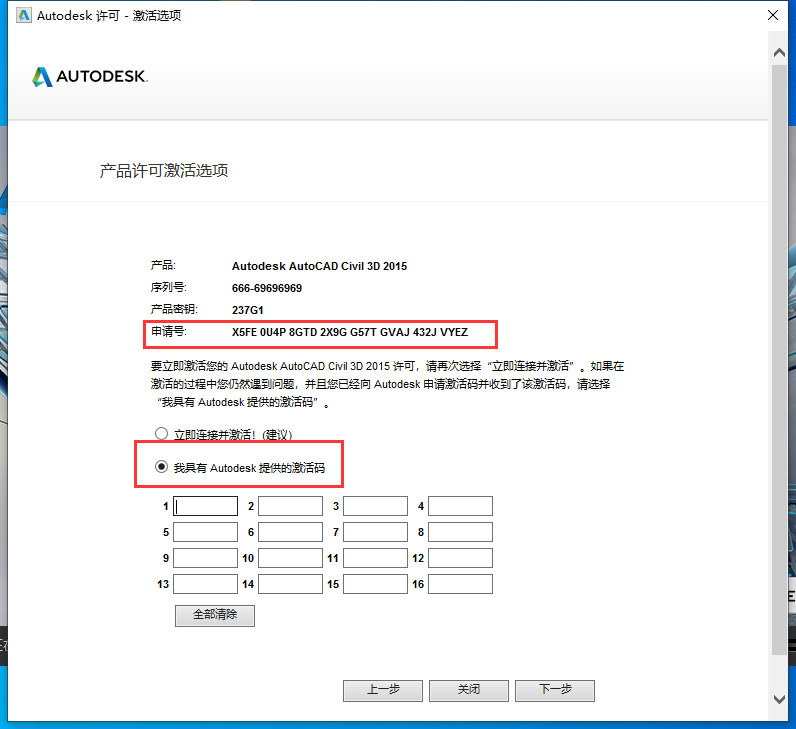Click the request code X5FE 0U4P 8GTD text

pos(350,333)
